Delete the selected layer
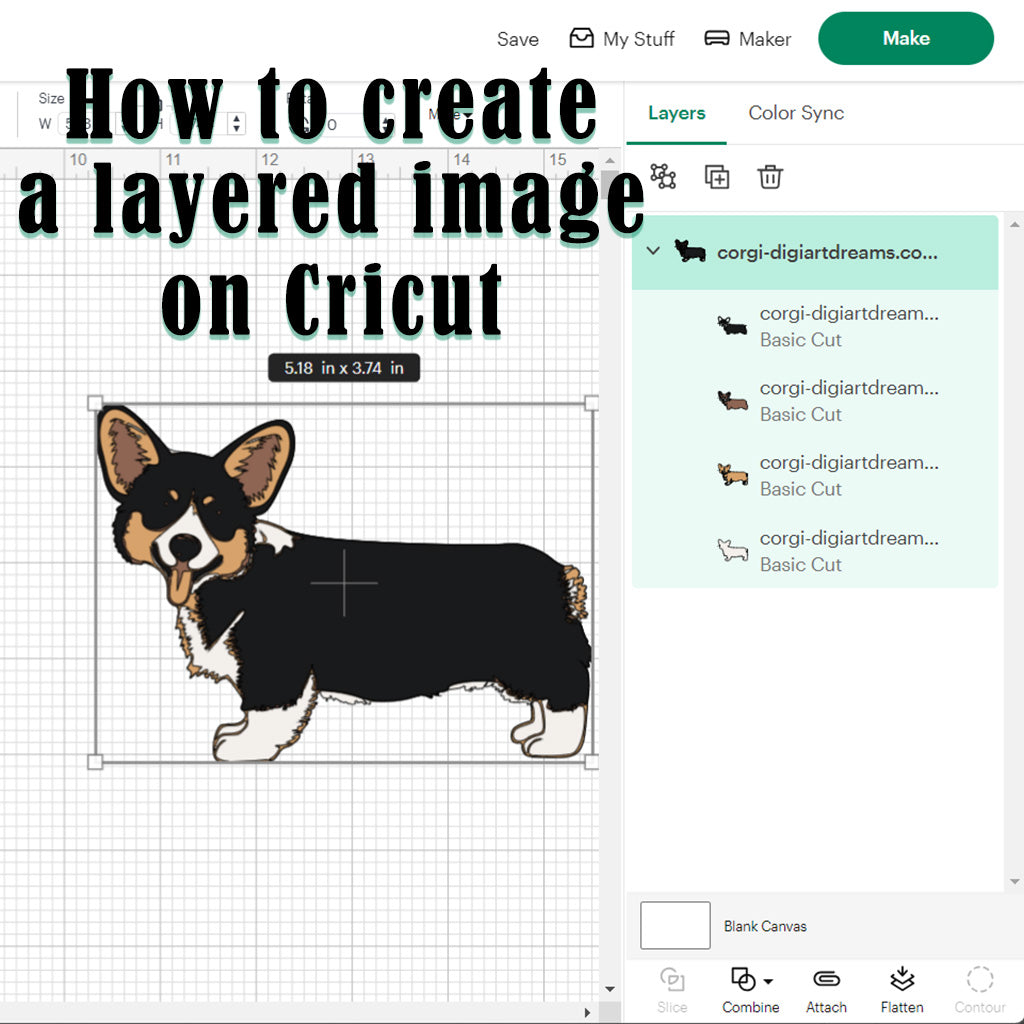The image size is (1024, 1024). tap(769, 176)
